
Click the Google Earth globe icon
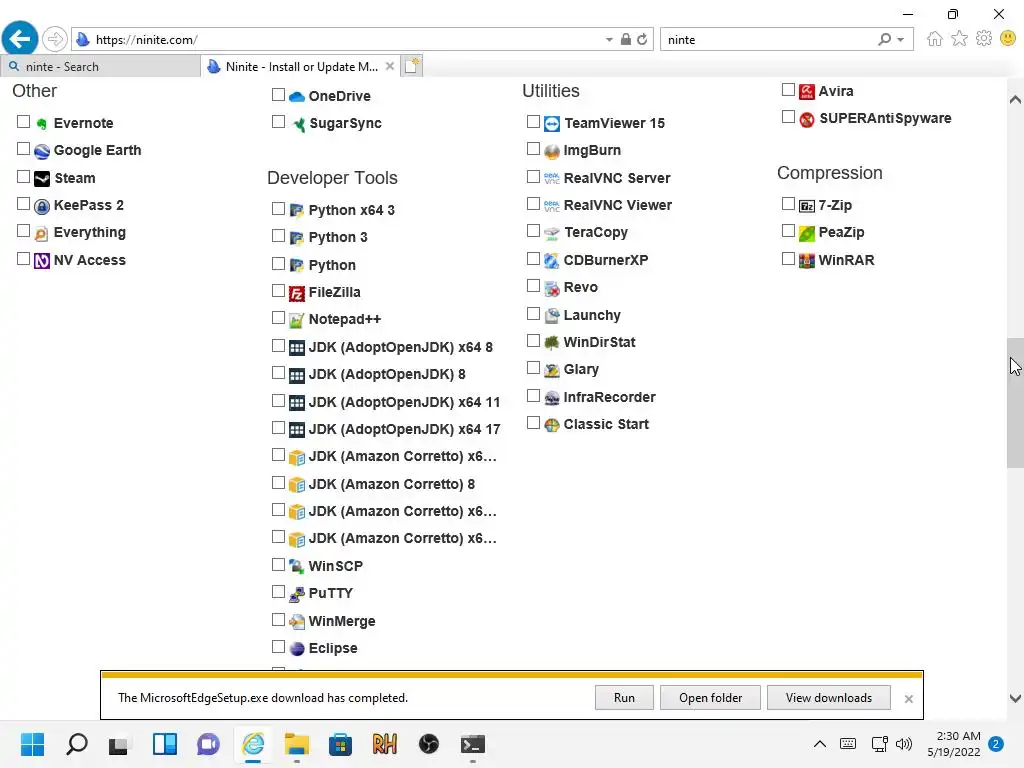42,151
